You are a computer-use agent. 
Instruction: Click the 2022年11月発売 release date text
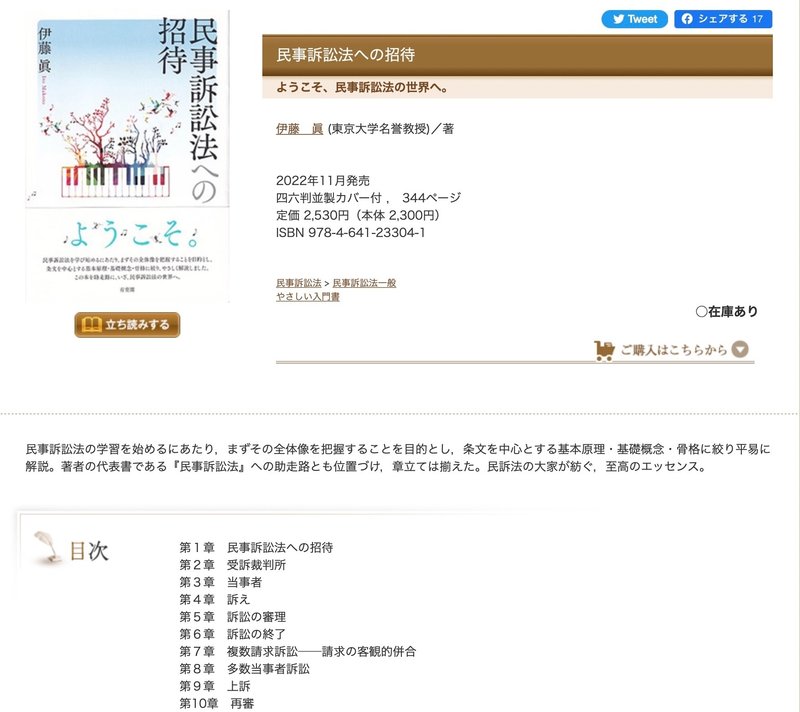pyautogui.click(x=322, y=181)
